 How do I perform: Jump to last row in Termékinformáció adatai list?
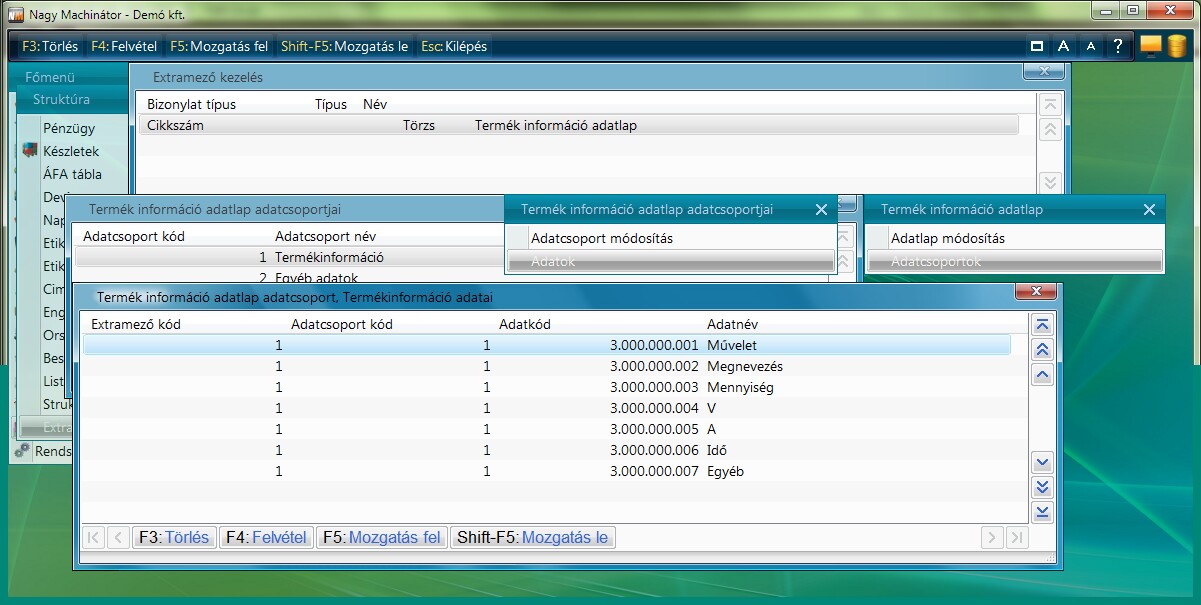pos(1043,512)
